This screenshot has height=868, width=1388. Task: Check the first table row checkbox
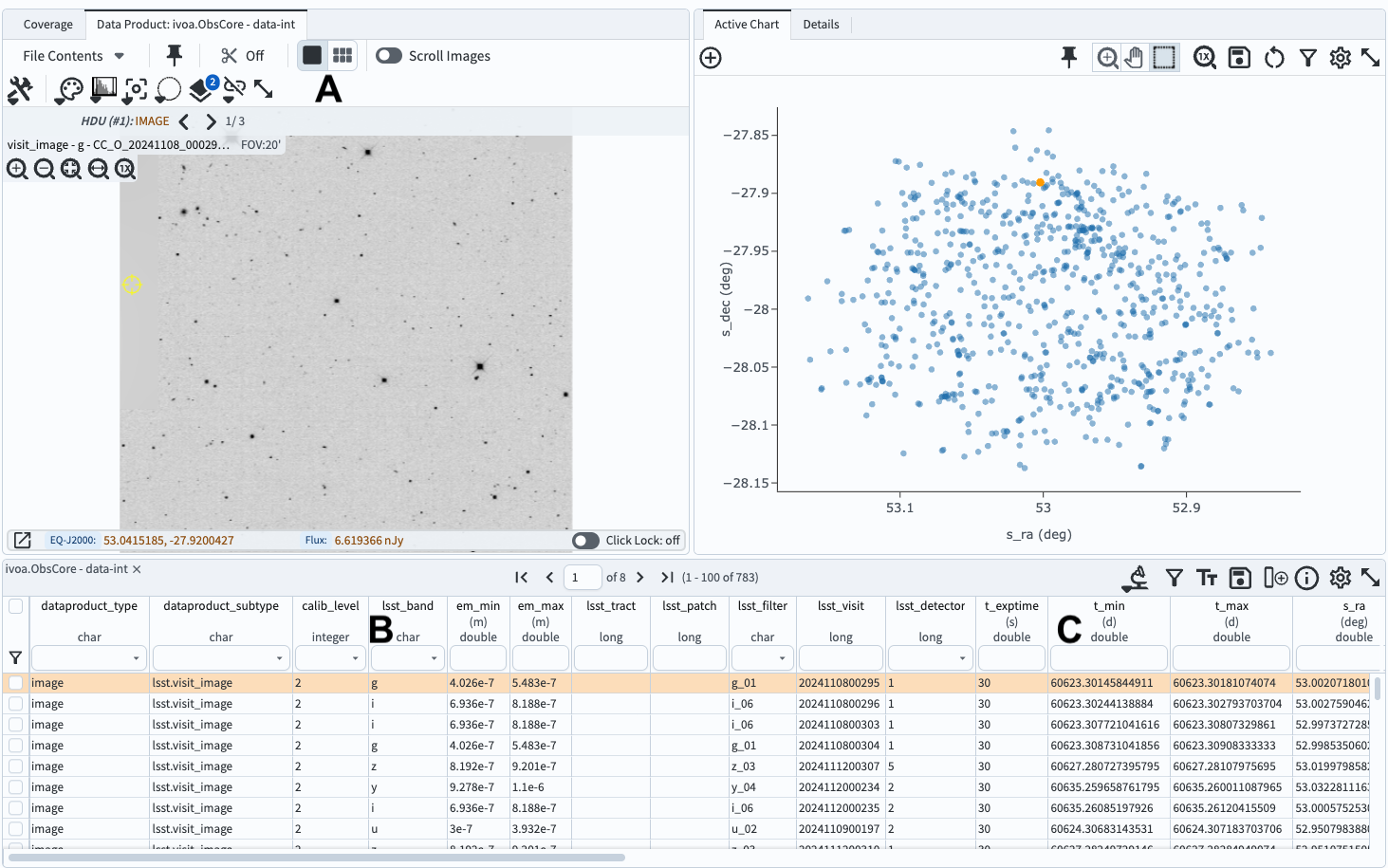pos(14,682)
